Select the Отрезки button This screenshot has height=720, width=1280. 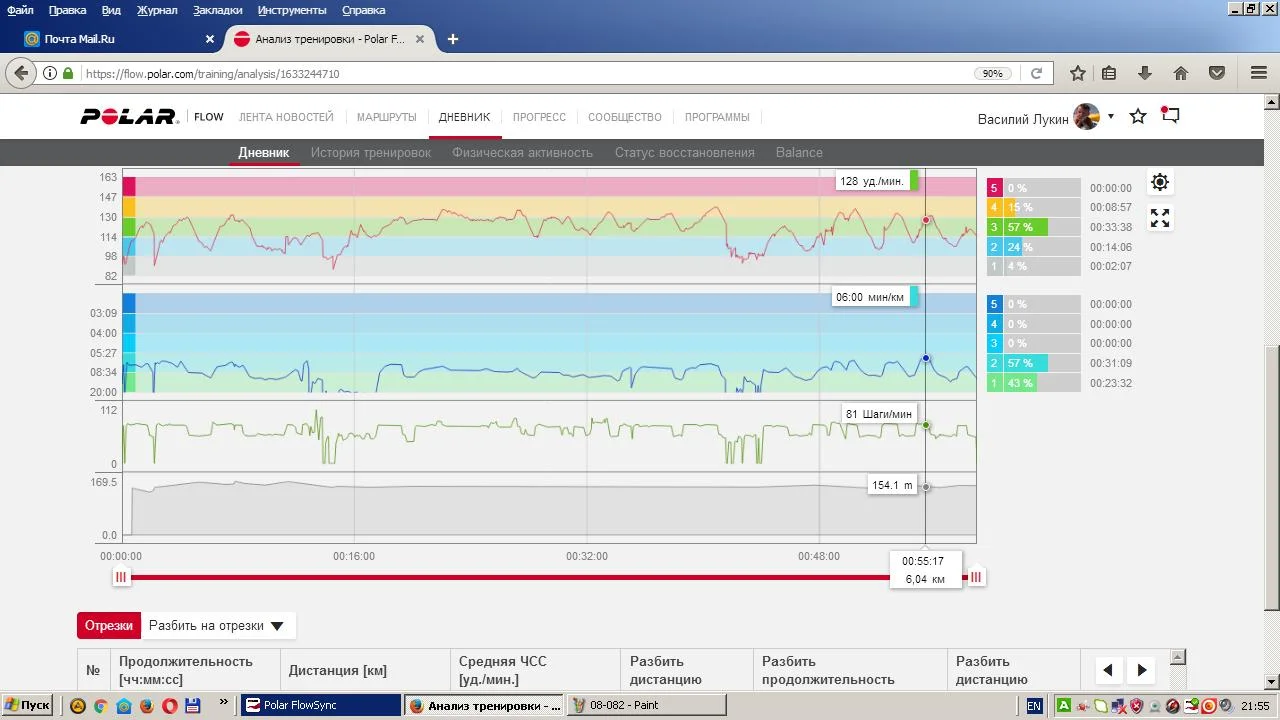coord(109,626)
